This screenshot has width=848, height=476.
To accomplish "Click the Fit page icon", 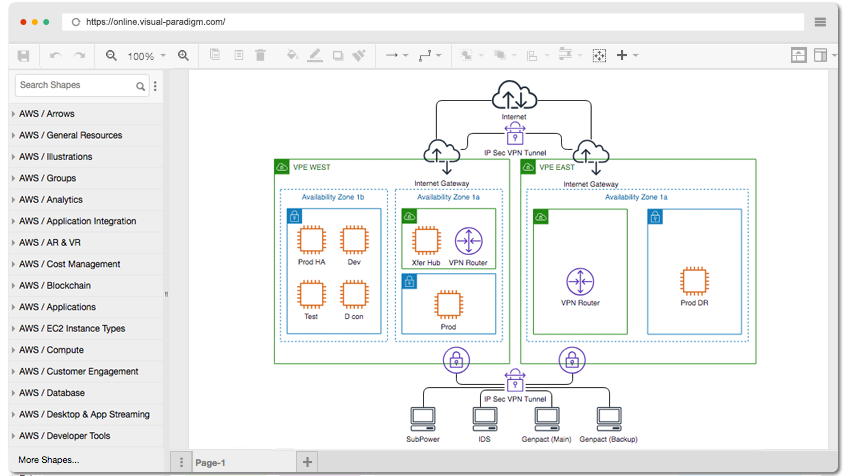I will pos(599,56).
